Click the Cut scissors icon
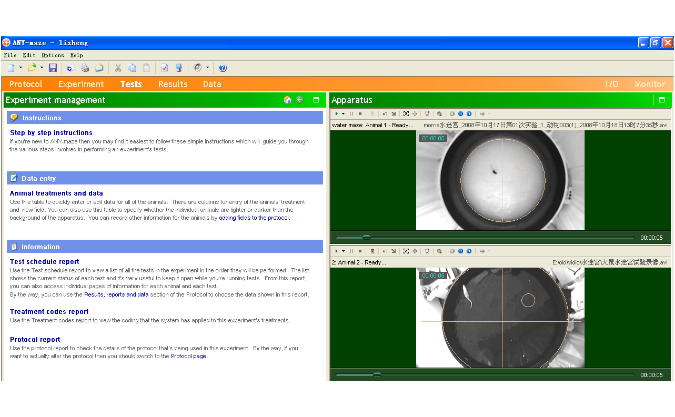The height and width of the screenshot is (417, 675). pyautogui.click(x=118, y=68)
